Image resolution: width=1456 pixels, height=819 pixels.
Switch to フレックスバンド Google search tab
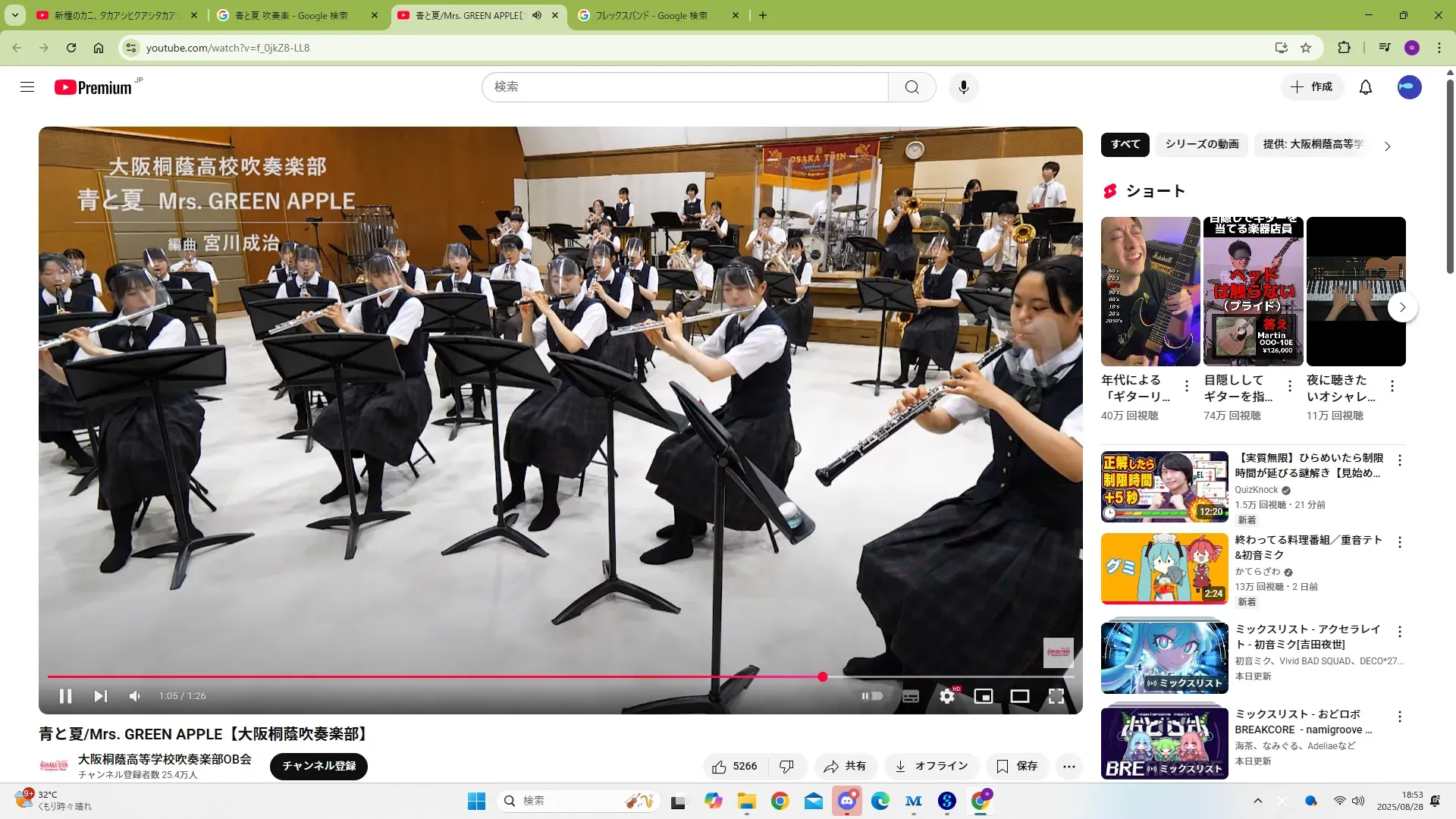(651, 15)
